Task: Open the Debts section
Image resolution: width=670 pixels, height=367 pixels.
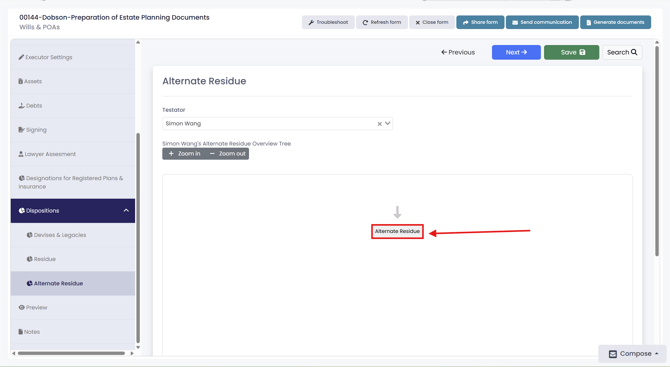Action: [73, 106]
